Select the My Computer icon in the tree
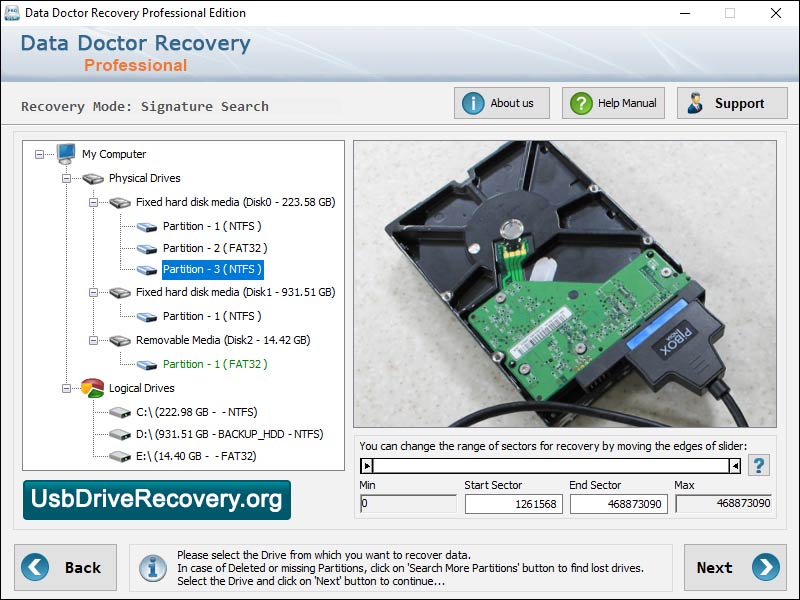800x600 pixels. coord(65,154)
